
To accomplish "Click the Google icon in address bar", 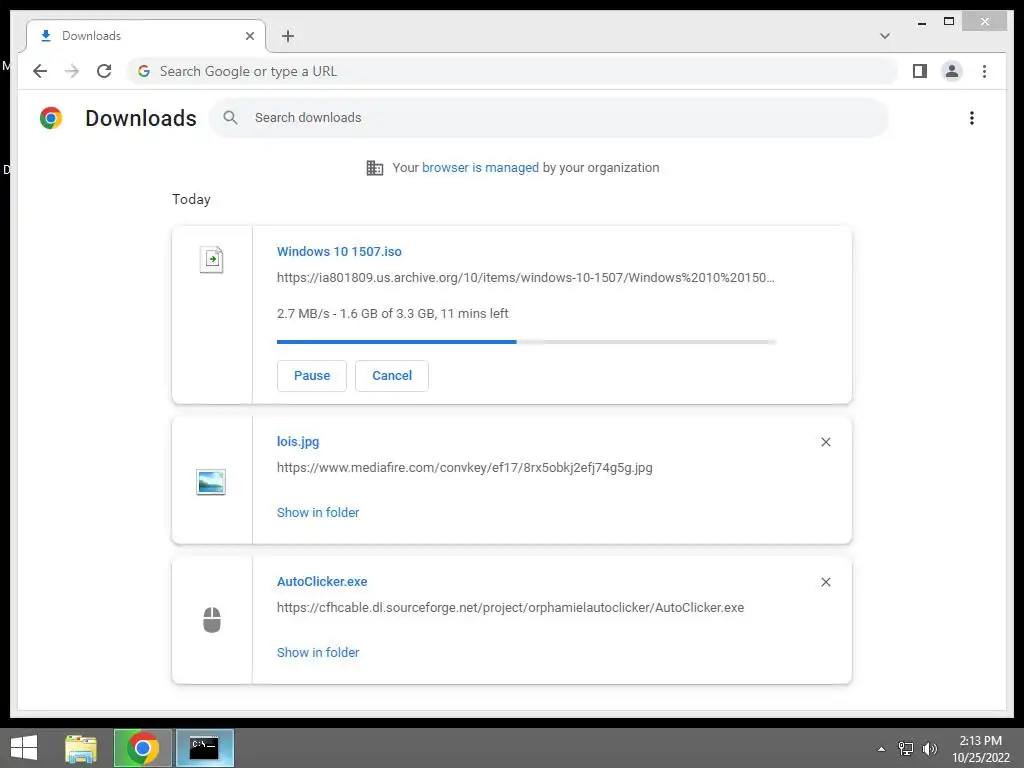I will [144, 71].
